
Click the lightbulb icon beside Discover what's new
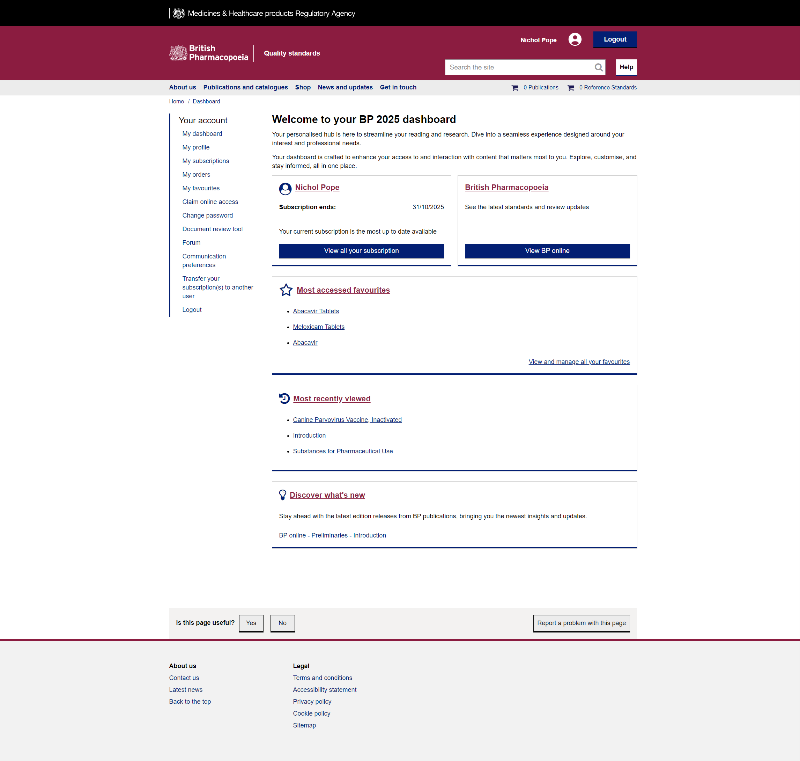tap(283, 495)
